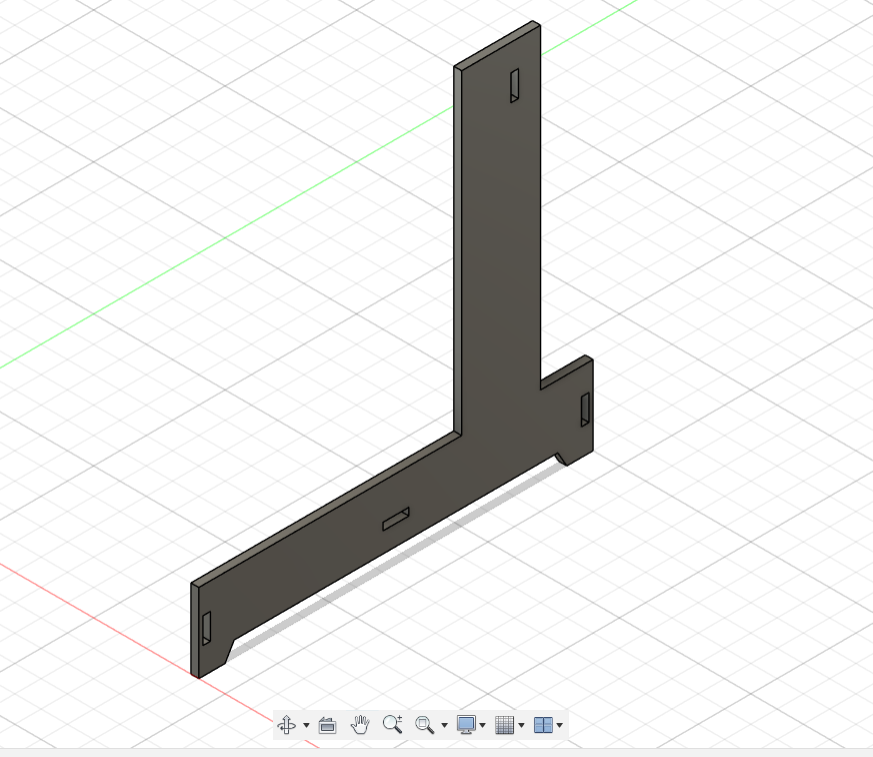Open the Orbit type dropdown arrow

[x=306, y=725]
